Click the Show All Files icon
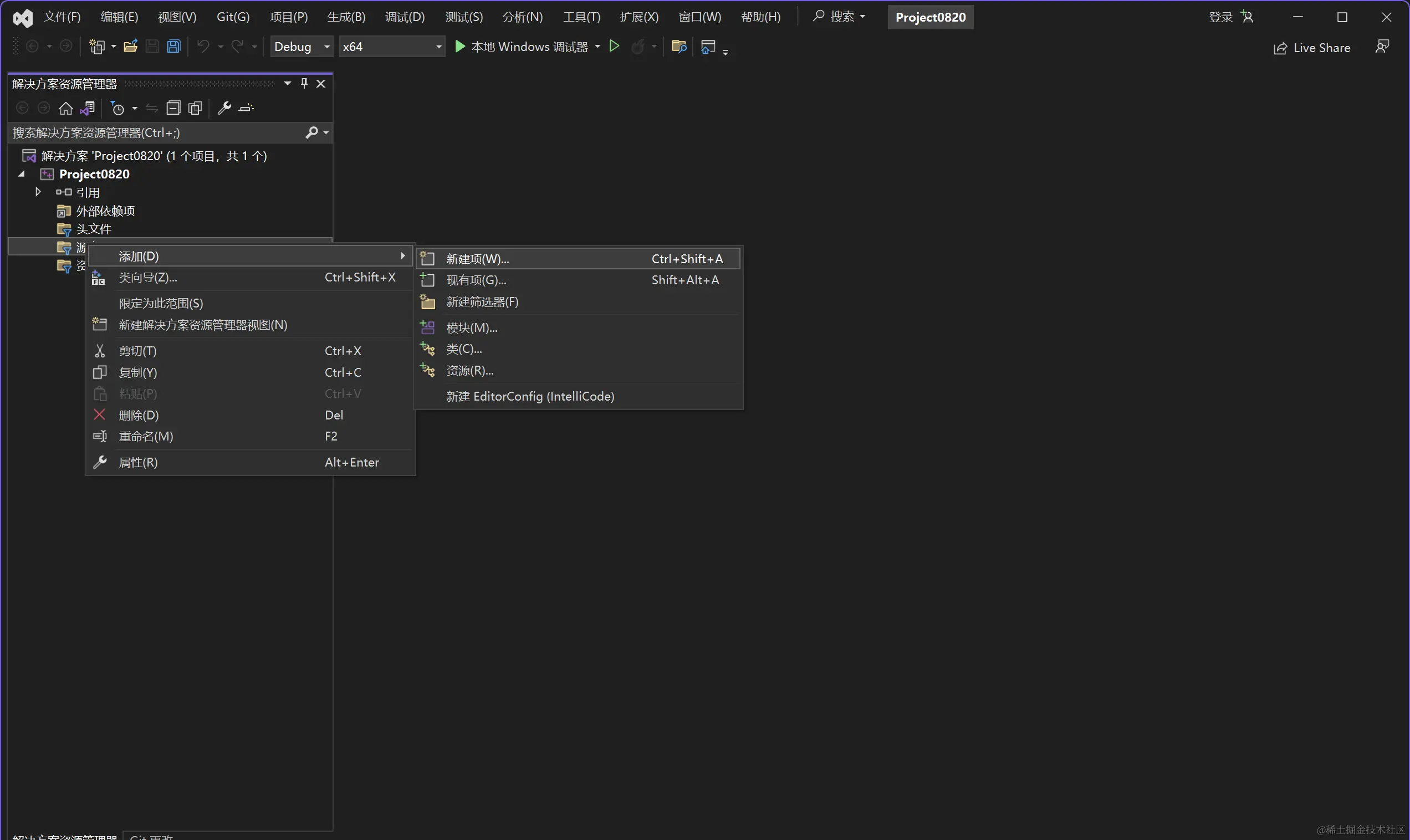The width and height of the screenshot is (1410, 840). [x=195, y=108]
